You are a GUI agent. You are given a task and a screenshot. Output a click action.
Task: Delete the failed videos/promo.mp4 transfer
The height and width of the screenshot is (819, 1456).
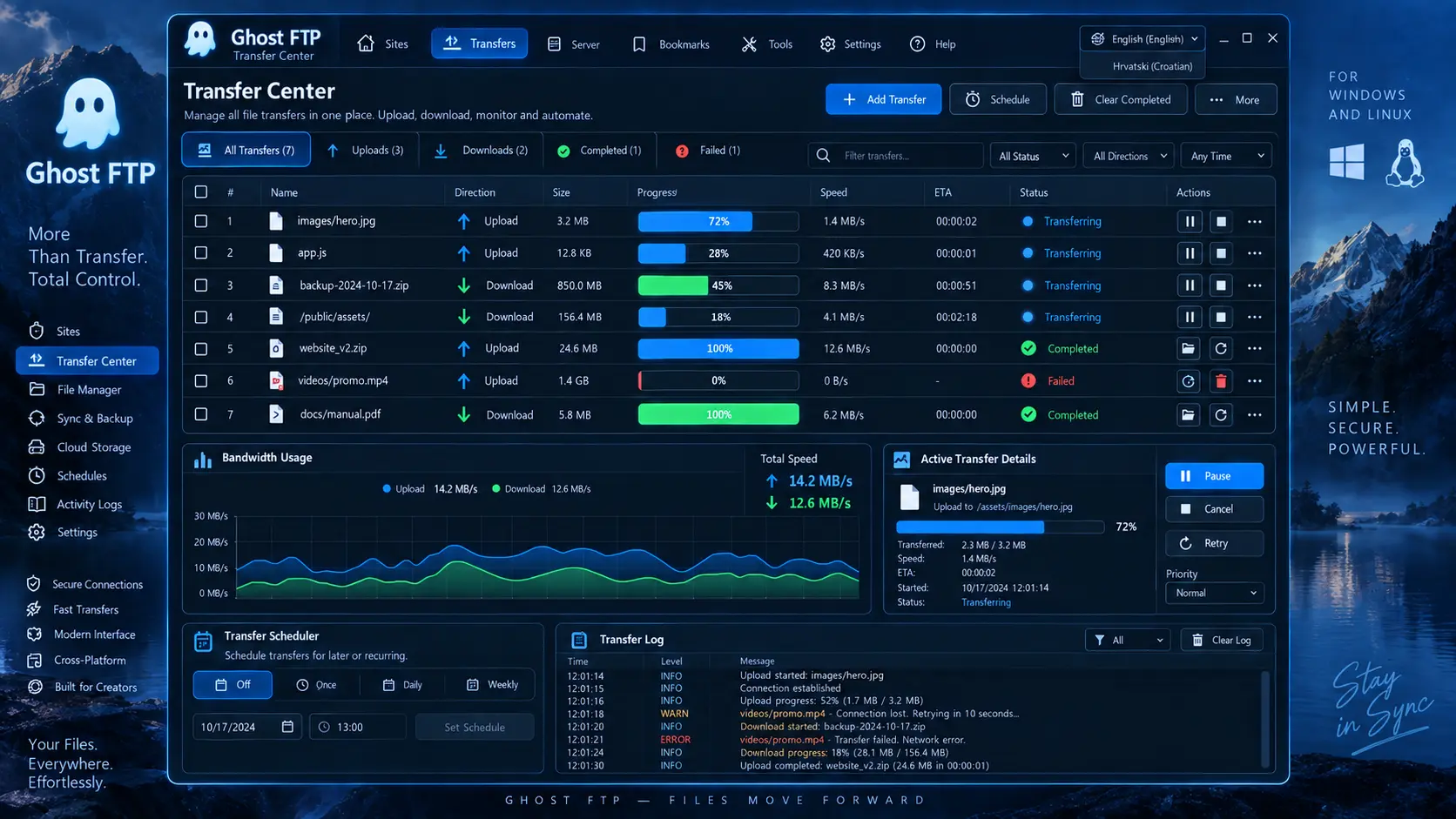[x=1221, y=380]
